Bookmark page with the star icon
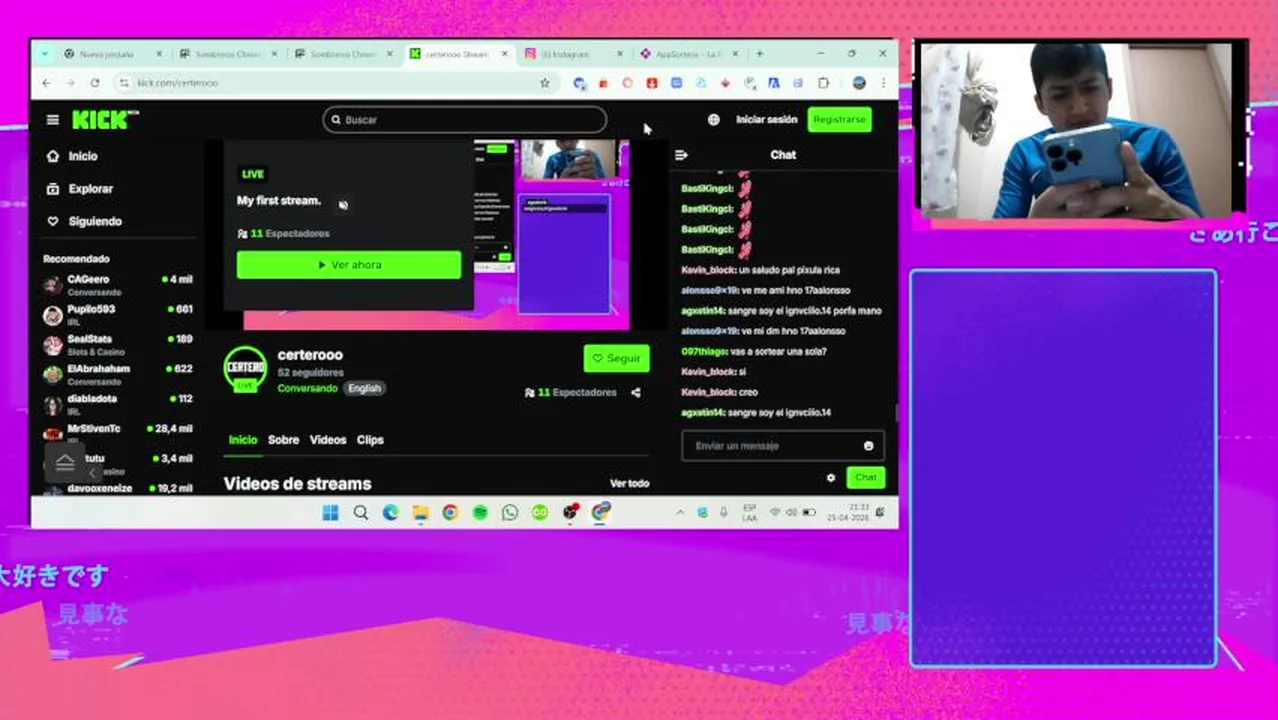The image size is (1278, 720). pyautogui.click(x=544, y=83)
